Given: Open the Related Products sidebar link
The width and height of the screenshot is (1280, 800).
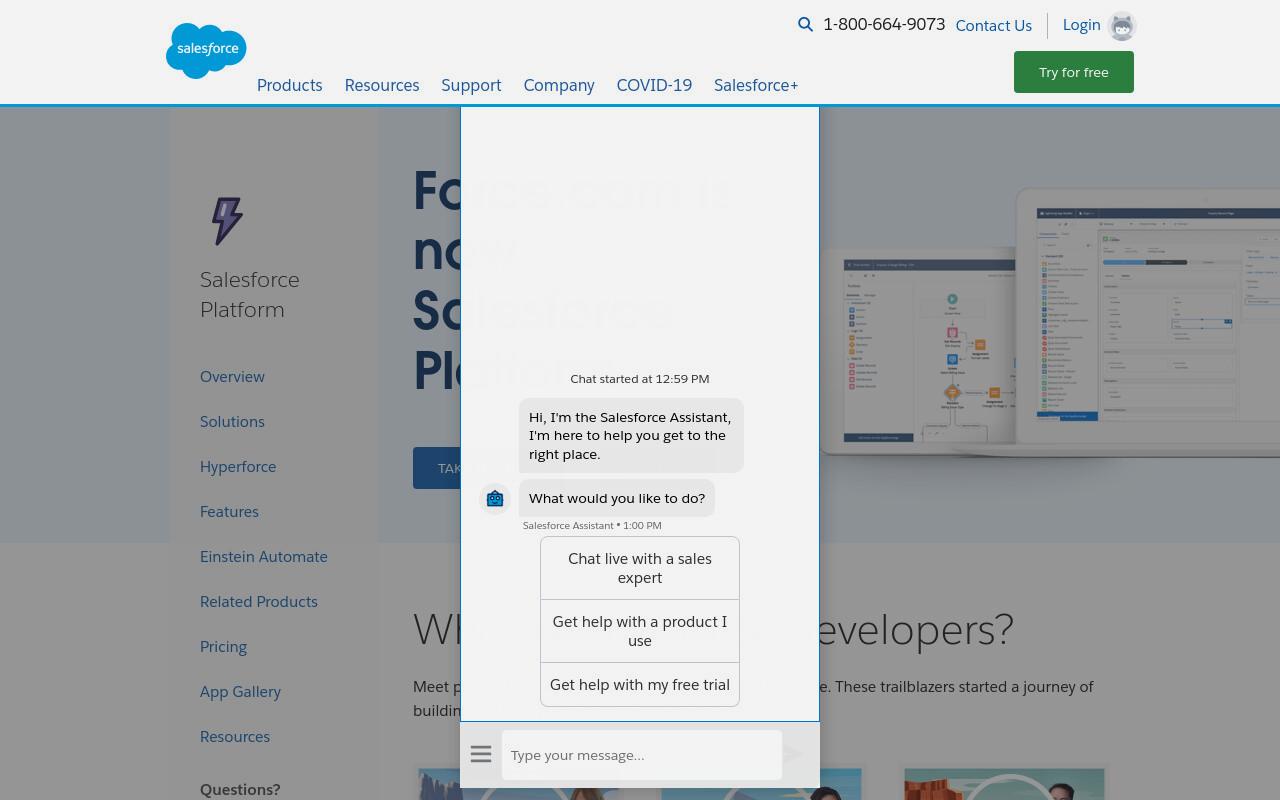Looking at the screenshot, I should [259, 602].
